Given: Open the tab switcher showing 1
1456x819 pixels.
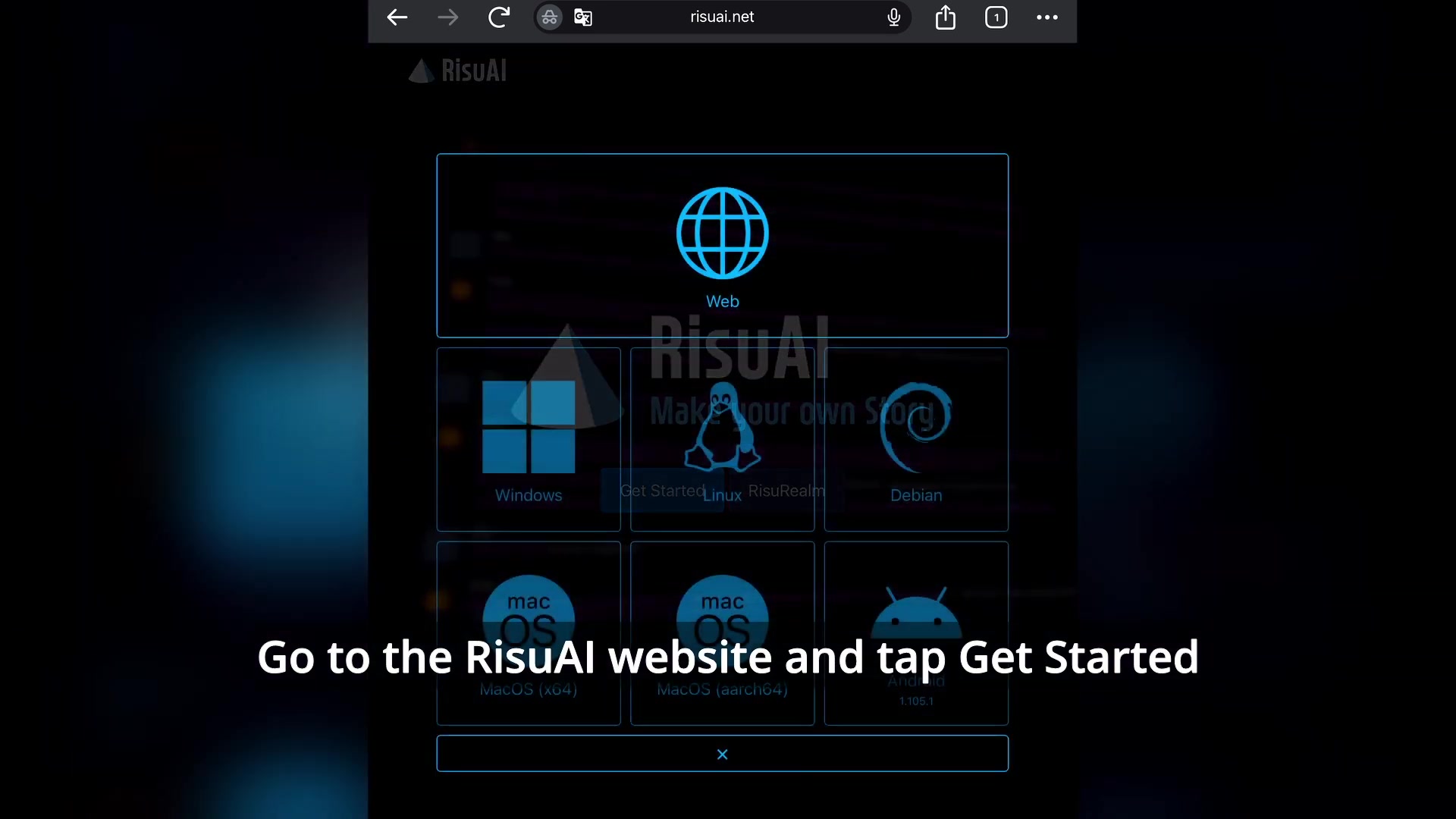Looking at the screenshot, I should 996,17.
